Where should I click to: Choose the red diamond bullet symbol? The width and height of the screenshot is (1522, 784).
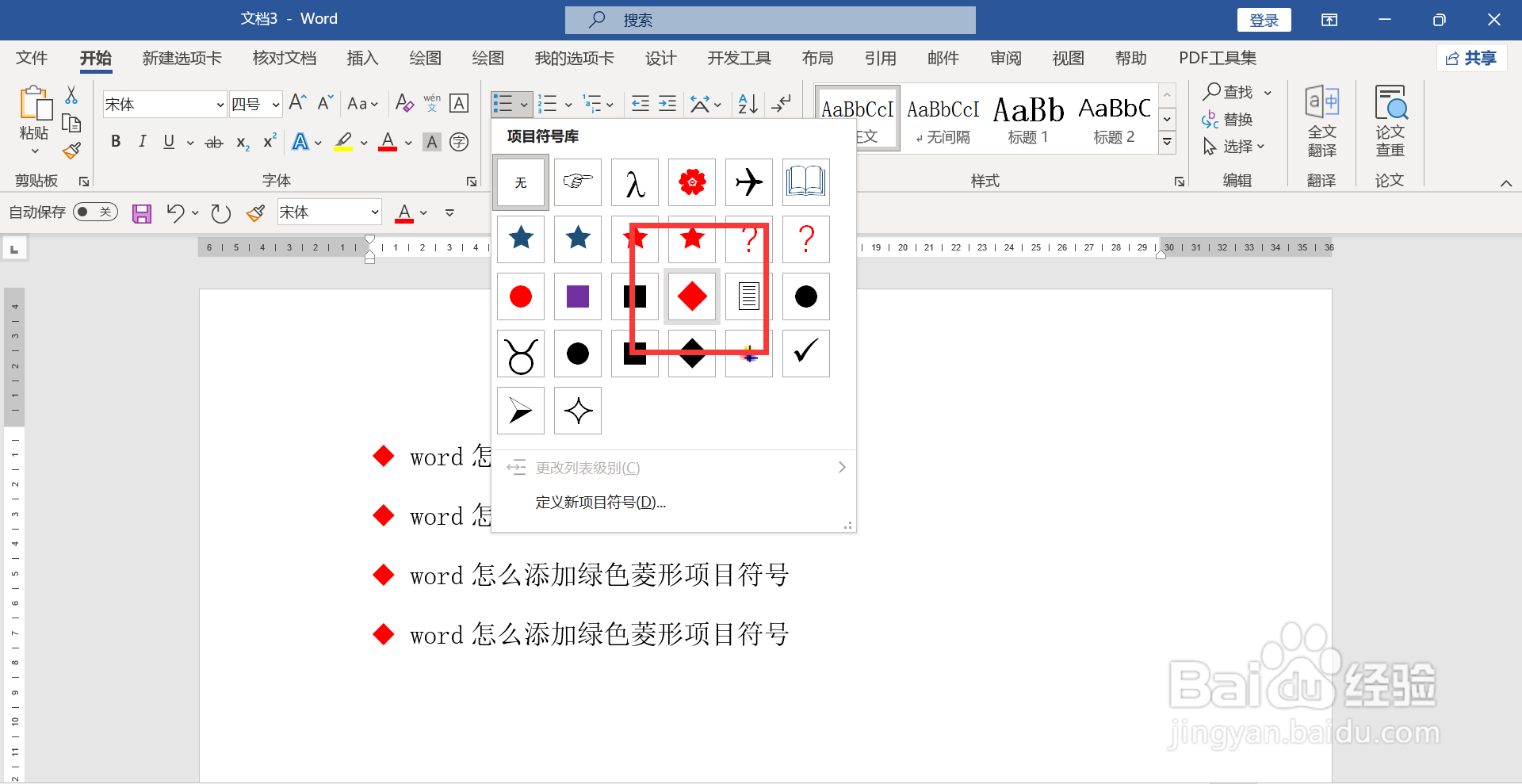point(692,296)
